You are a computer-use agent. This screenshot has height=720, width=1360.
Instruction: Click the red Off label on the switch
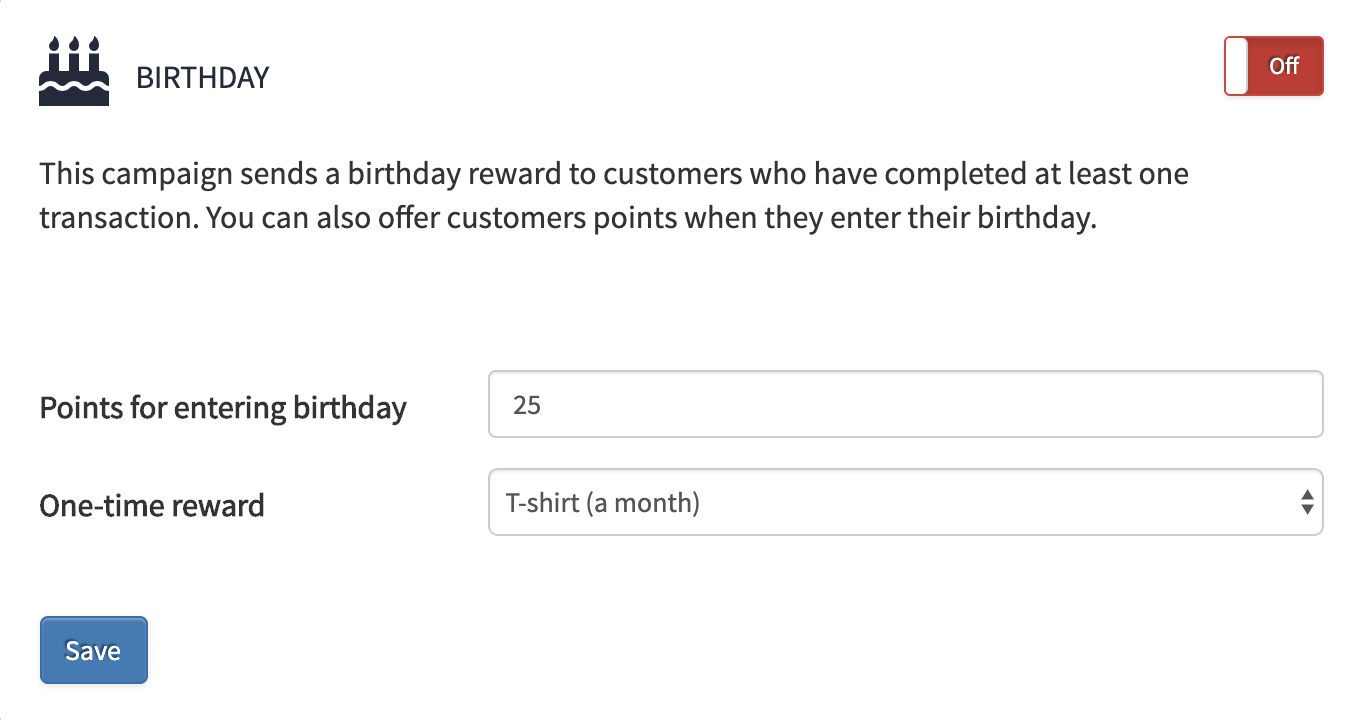(1284, 66)
